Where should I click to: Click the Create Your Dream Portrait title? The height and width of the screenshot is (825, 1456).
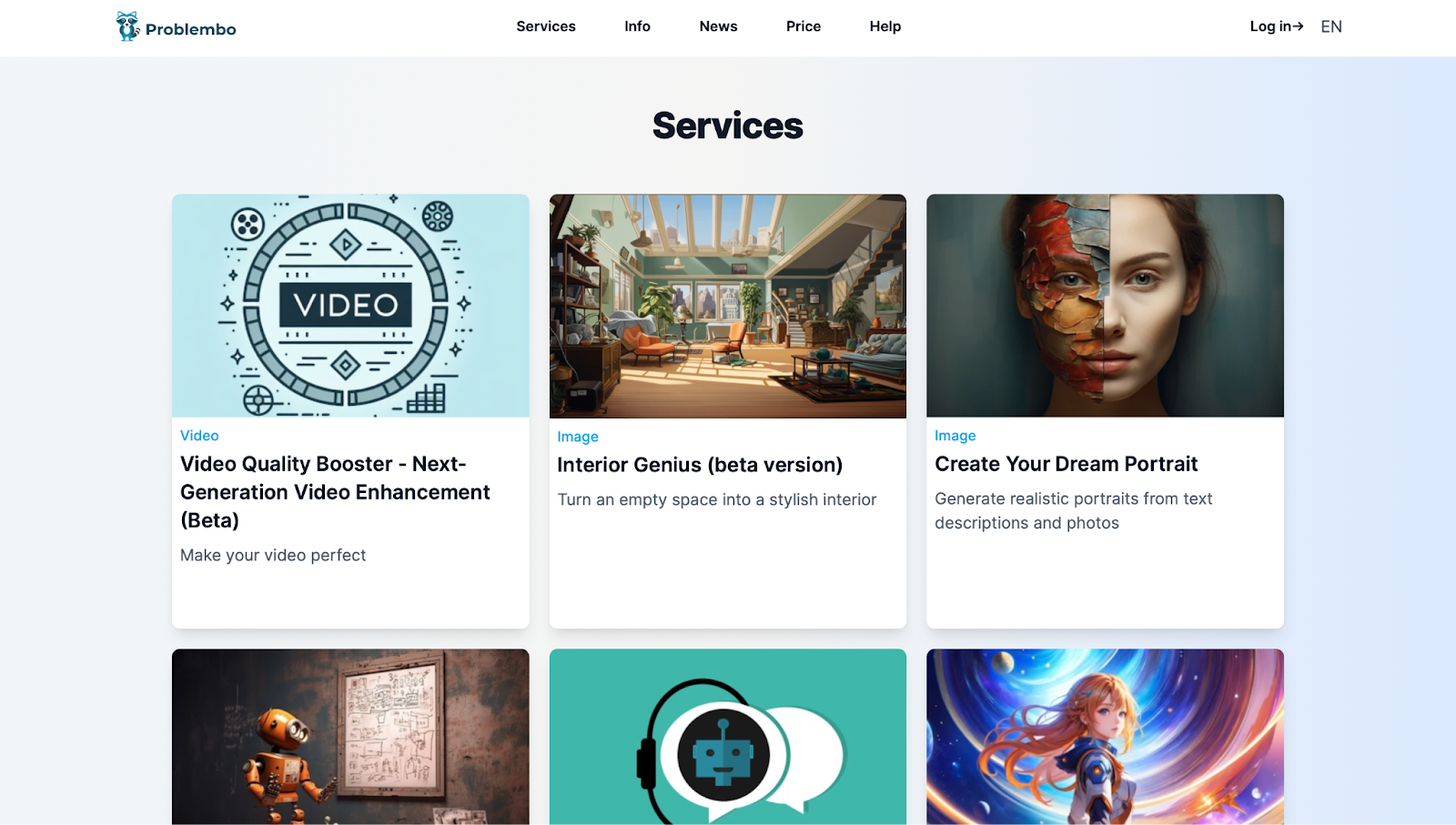pyautogui.click(x=1067, y=464)
